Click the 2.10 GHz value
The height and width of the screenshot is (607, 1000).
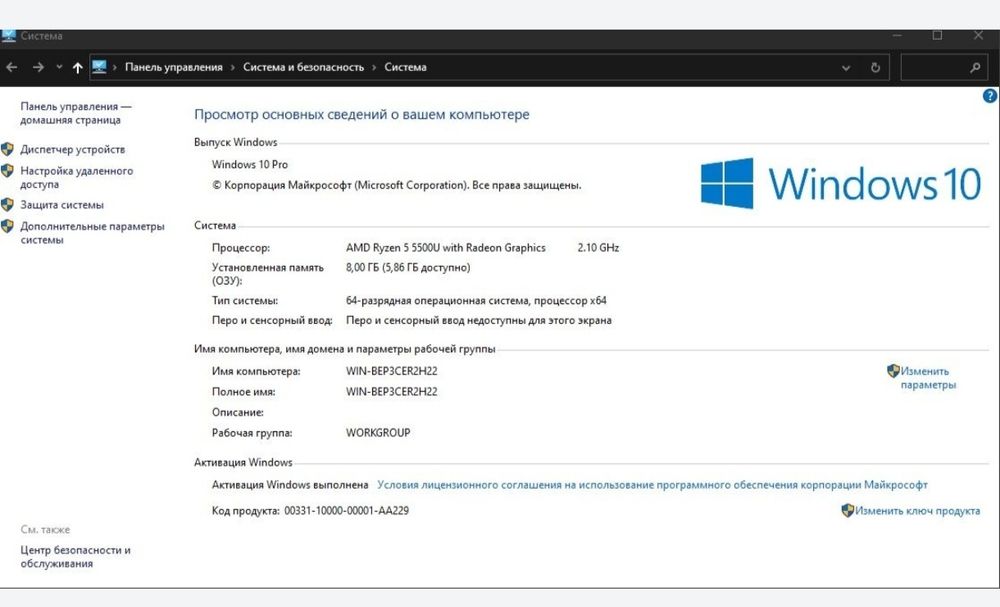click(598, 247)
